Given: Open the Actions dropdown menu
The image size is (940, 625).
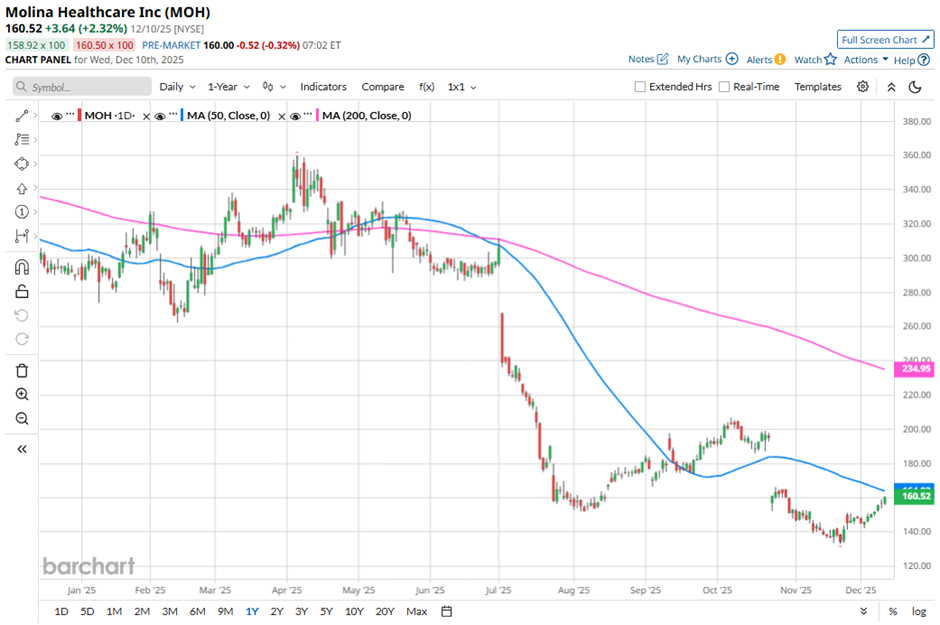Looking at the screenshot, I should coord(866,59).
